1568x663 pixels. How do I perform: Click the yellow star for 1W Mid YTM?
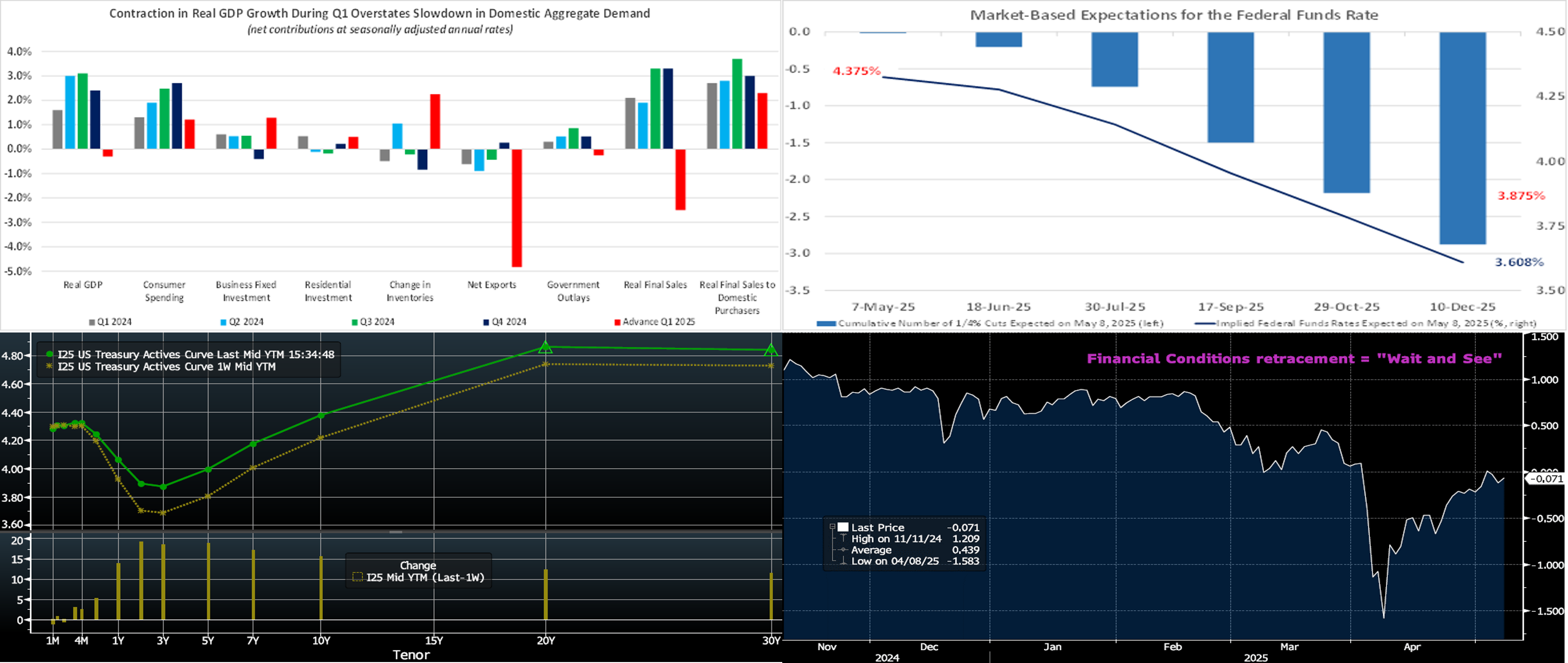[x=49, y=367]
